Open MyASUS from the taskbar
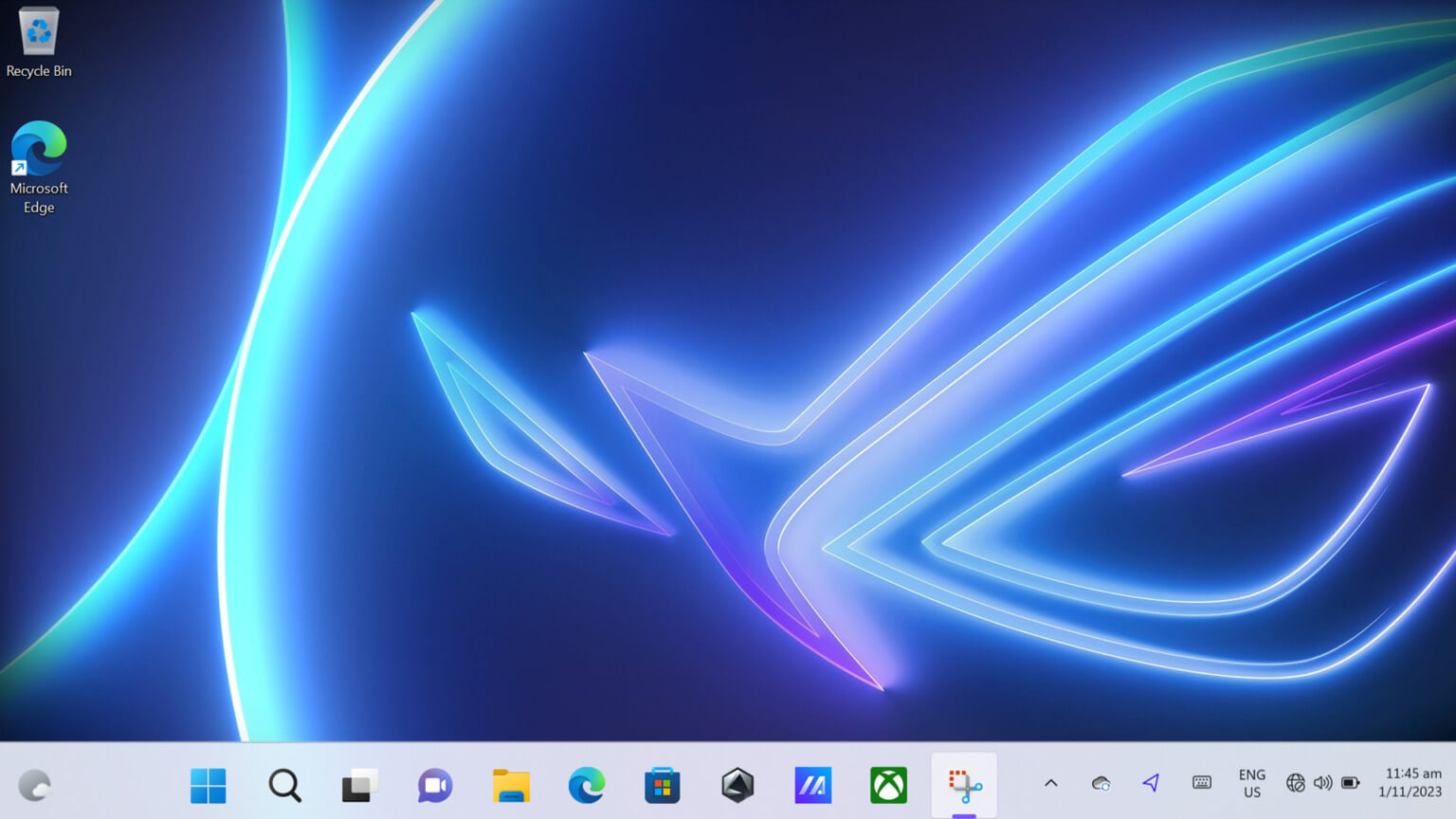Image resolution: width=1456 pixels, height=819 pixels. pos(813,785)
